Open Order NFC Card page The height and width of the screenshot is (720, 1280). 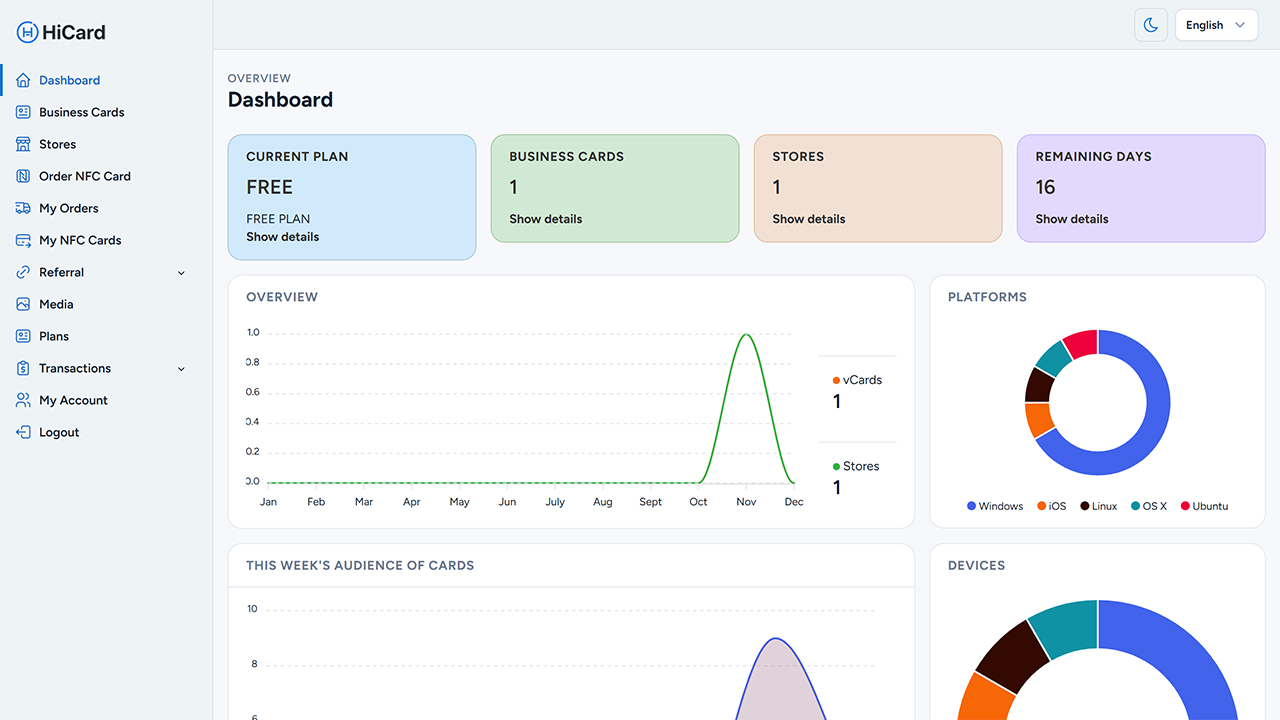pos(85,176)
